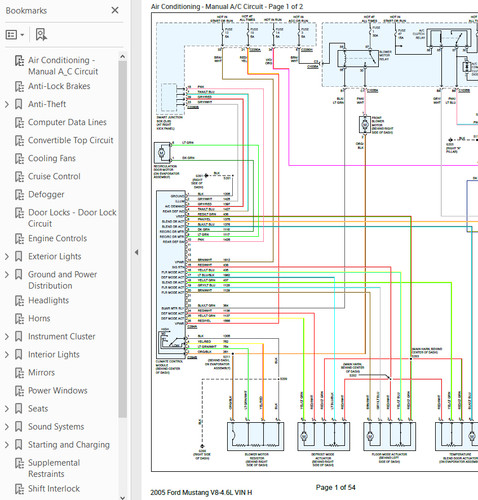Click the Interior Lights ribbon icon
Image resolution: width=478 pixels, height=500 pixels.
pos(19,355)
